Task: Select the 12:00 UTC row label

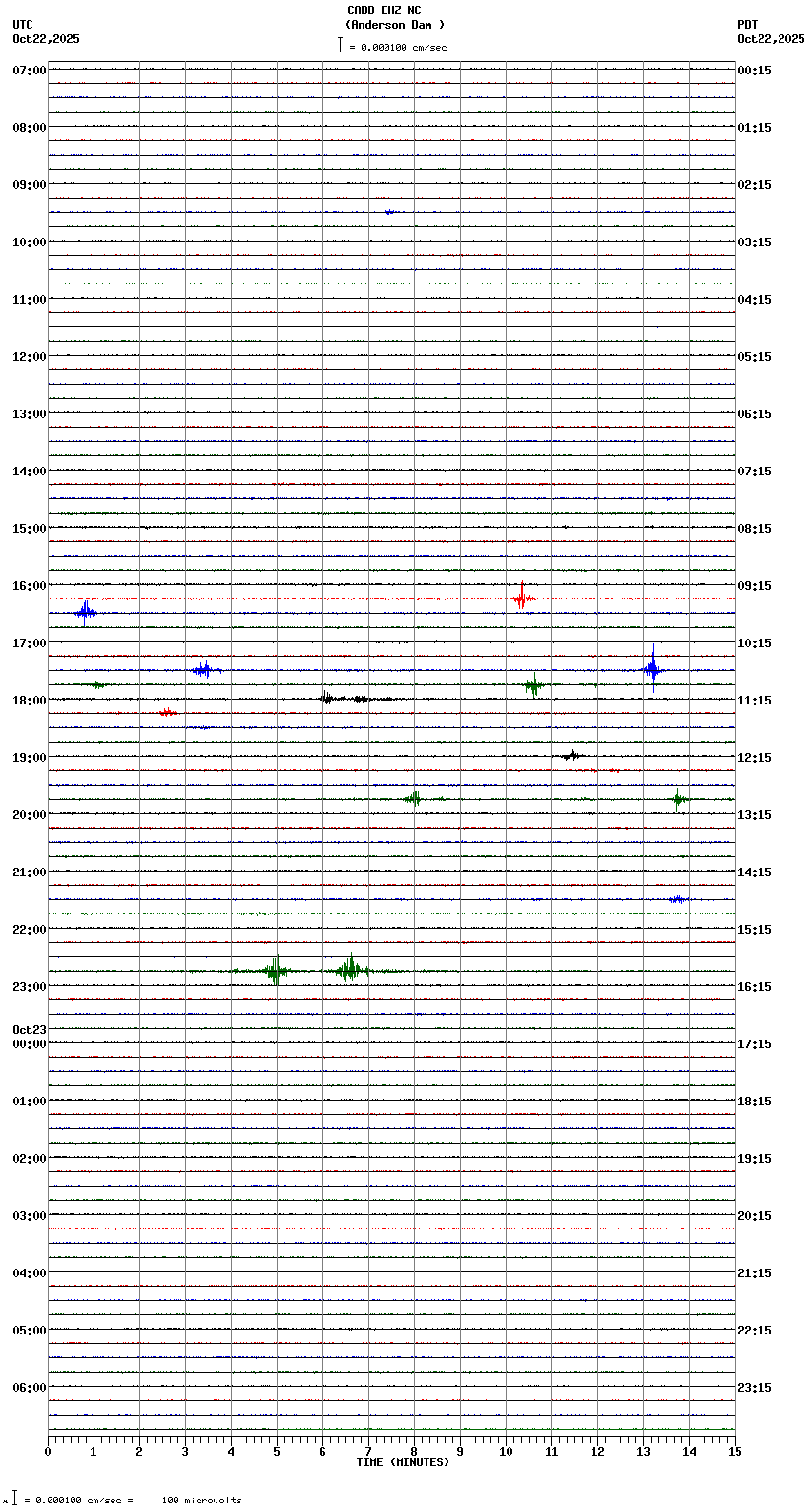Action: [30, 357]
